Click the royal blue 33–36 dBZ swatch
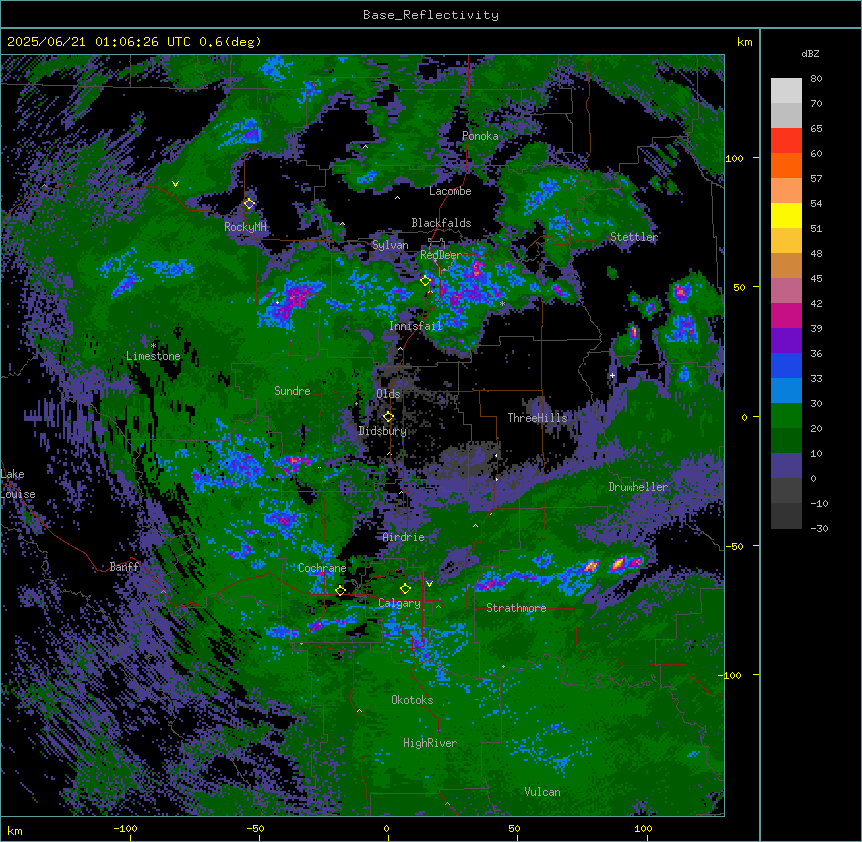Screen dimensions: 862x842 786,365
